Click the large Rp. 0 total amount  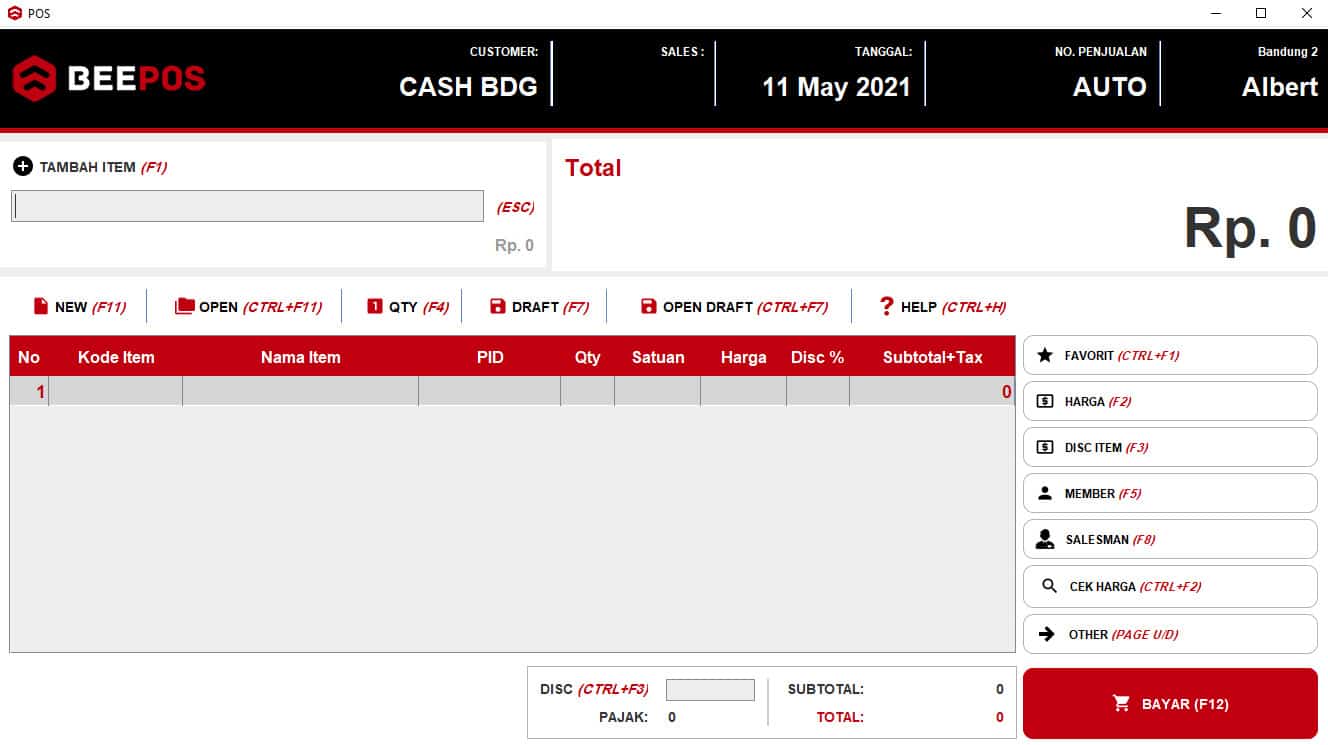click(x=1250, y=228)
